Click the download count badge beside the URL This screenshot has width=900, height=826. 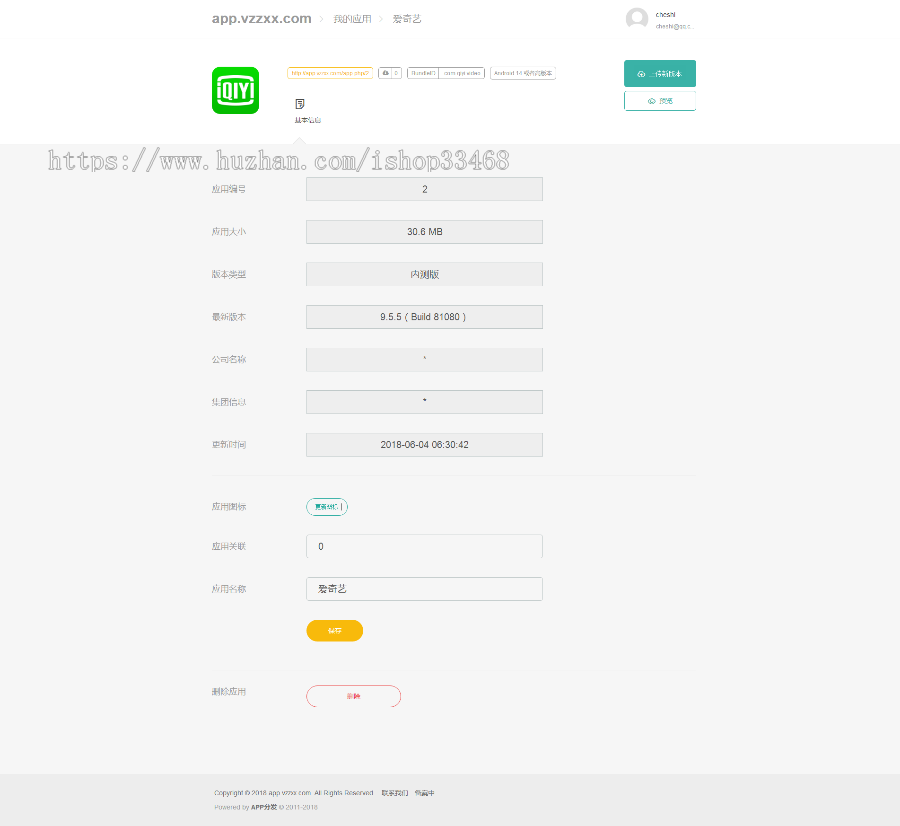point(391,73)
